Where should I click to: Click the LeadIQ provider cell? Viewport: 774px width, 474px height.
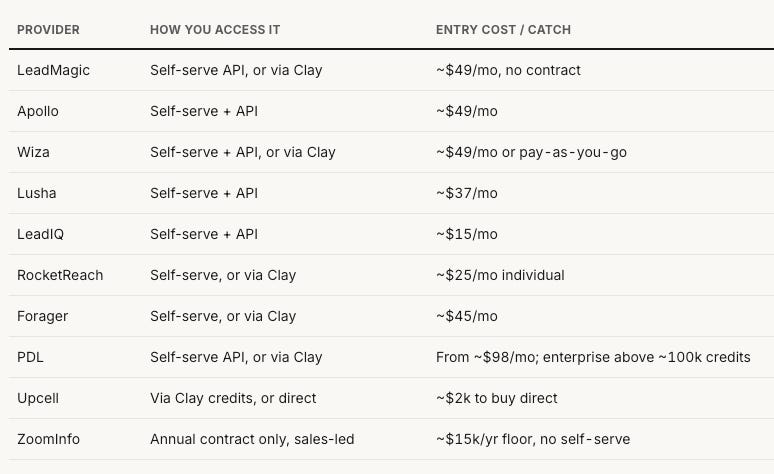40,234
